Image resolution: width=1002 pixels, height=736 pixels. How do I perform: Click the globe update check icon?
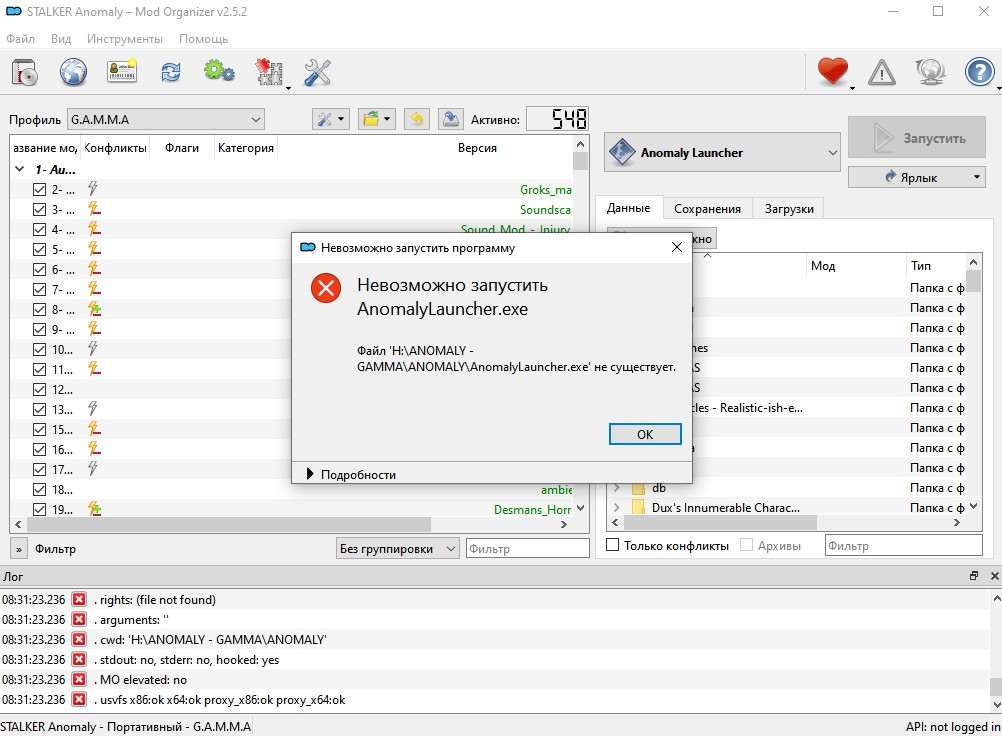click(930, 72)
